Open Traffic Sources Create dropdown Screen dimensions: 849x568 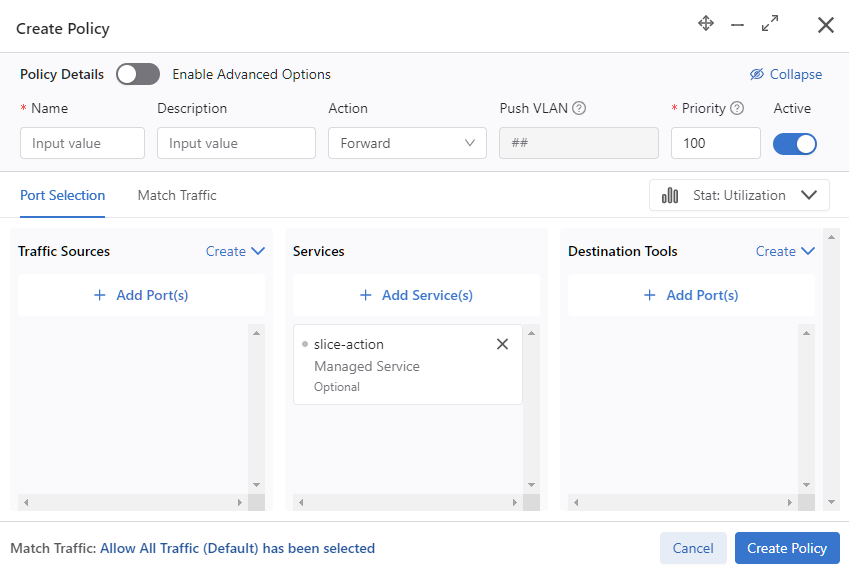tap(236, 251)
